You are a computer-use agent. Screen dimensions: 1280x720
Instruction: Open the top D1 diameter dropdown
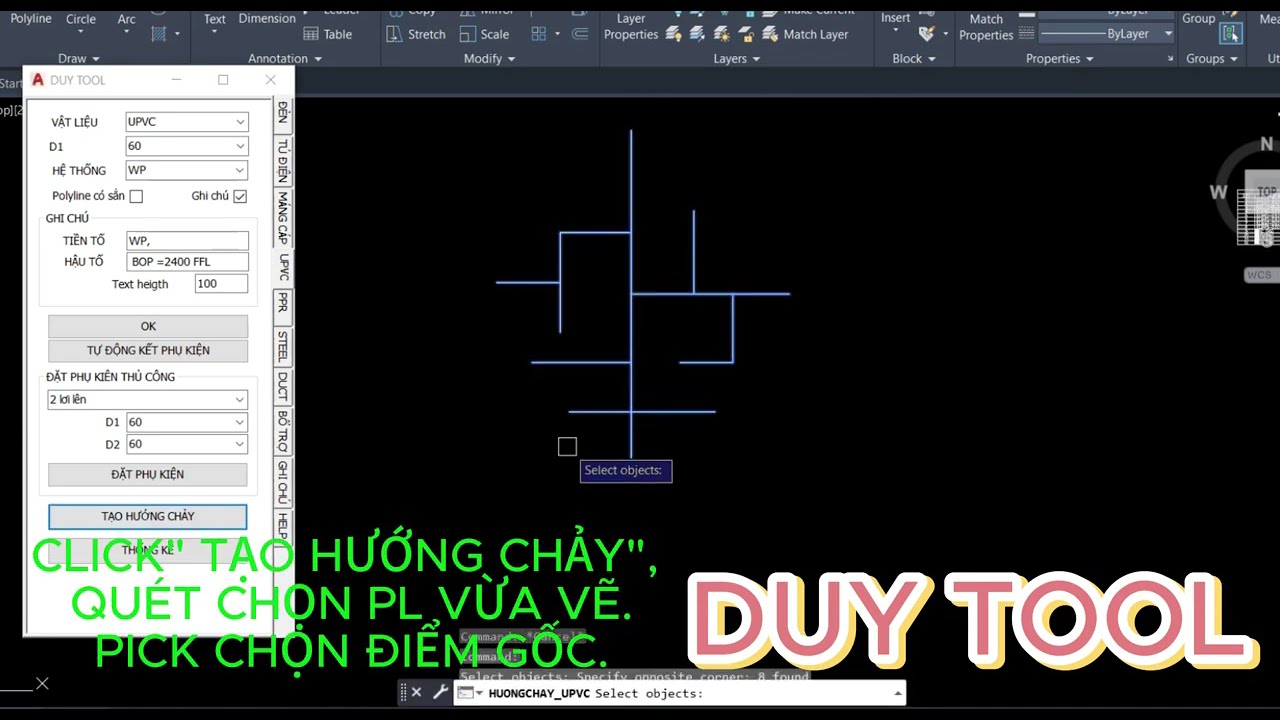point(240,146)
